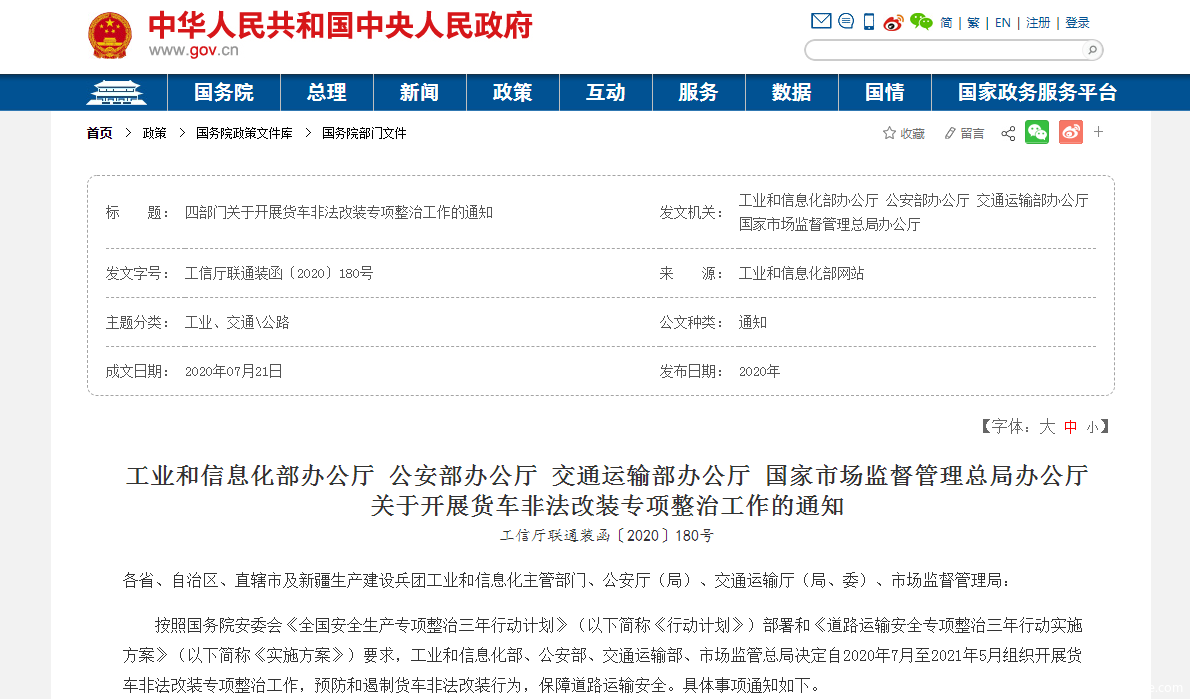Click the source value 工业和信息化部网站
Image resolution: width=1190 pixels, height=699 pixels.
[801, 273]
